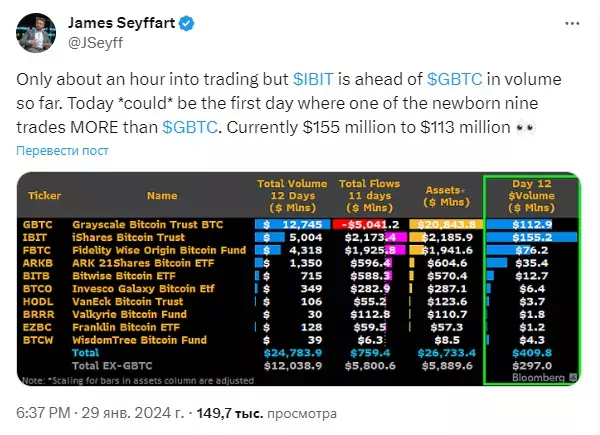Viewport: 600px width, 435px height.
Task: Click the Total Volume 12 Days header
Action: coord(292,196)
